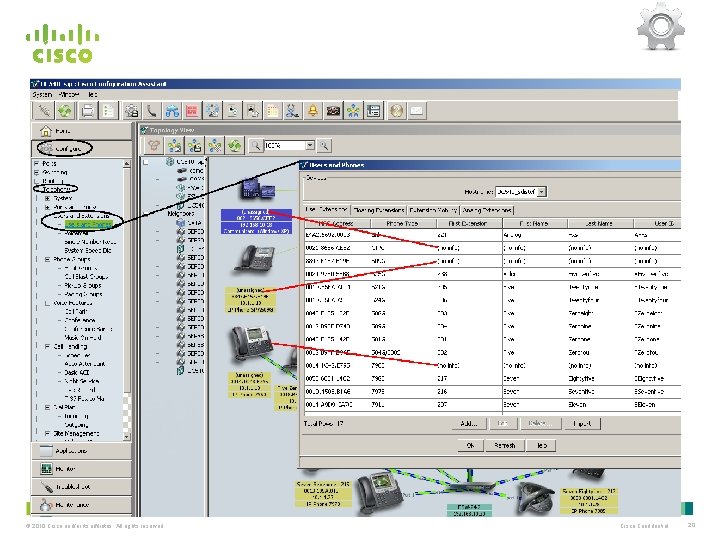Sort by the Phone Type column header
The image size is (720, 540).
click(403, 224)
